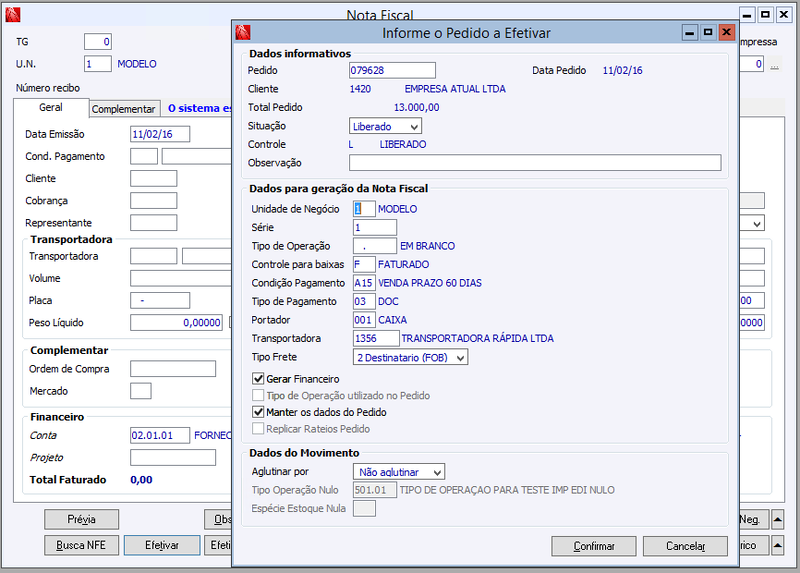Click the Cancelar button

[685, 546]
